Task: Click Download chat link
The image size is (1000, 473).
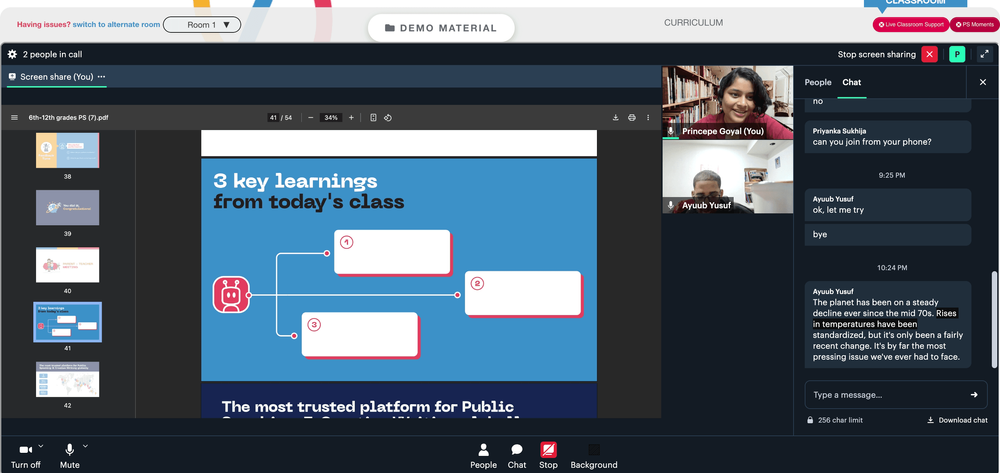Action: 957,420
